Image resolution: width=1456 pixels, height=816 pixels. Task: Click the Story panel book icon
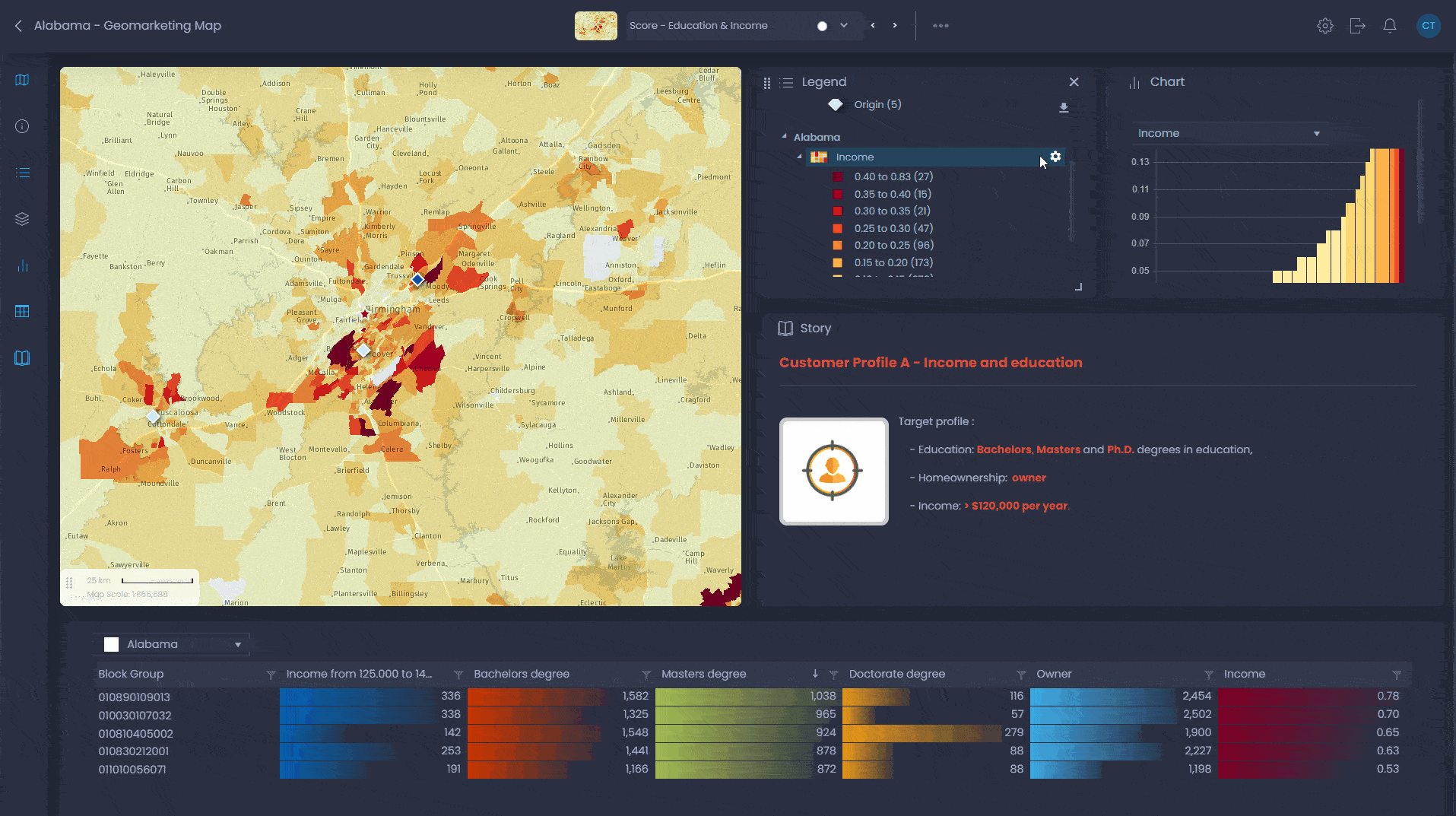coord(785,329)
